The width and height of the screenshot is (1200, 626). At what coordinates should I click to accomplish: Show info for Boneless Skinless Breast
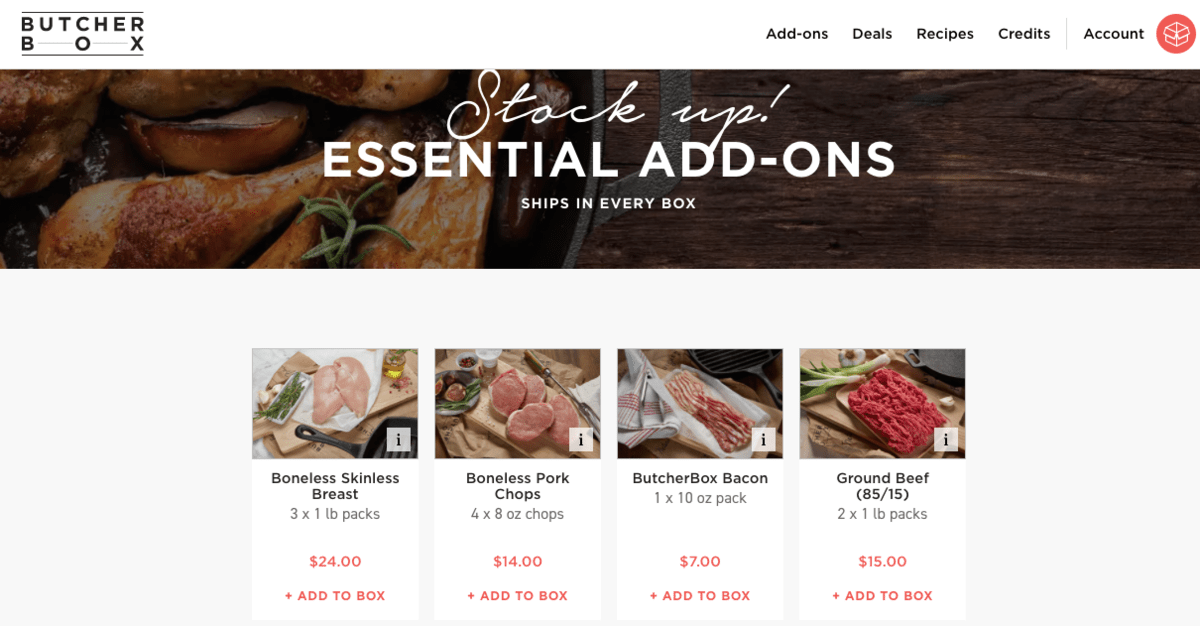point(398,440)
